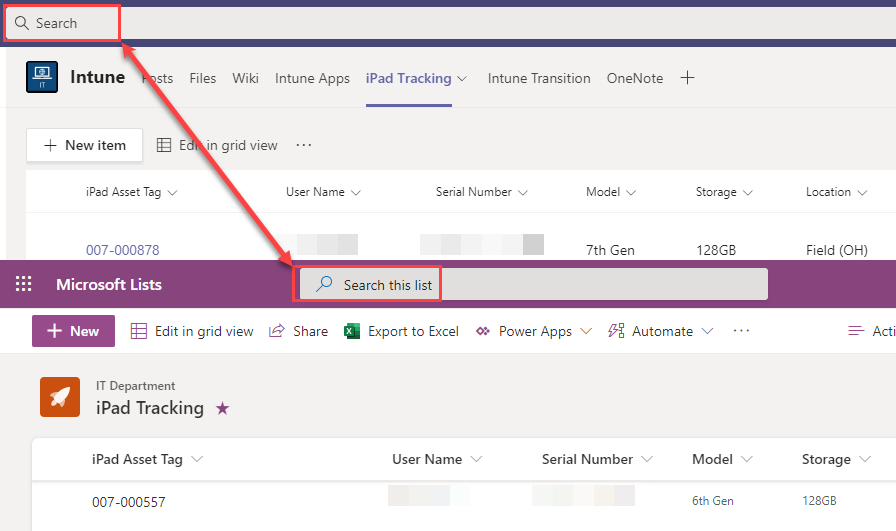Screen dimensions: 896x531
Task: Click the Power Apps icon
Action: point(483,331)
